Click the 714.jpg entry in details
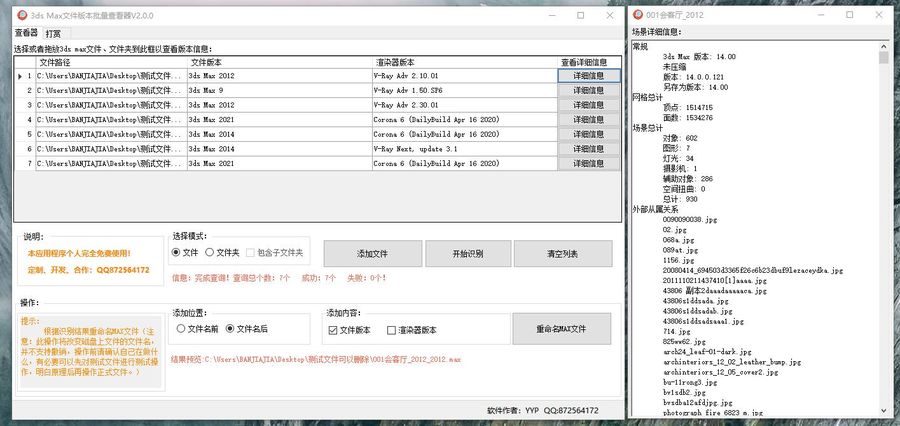 [676, 331]
